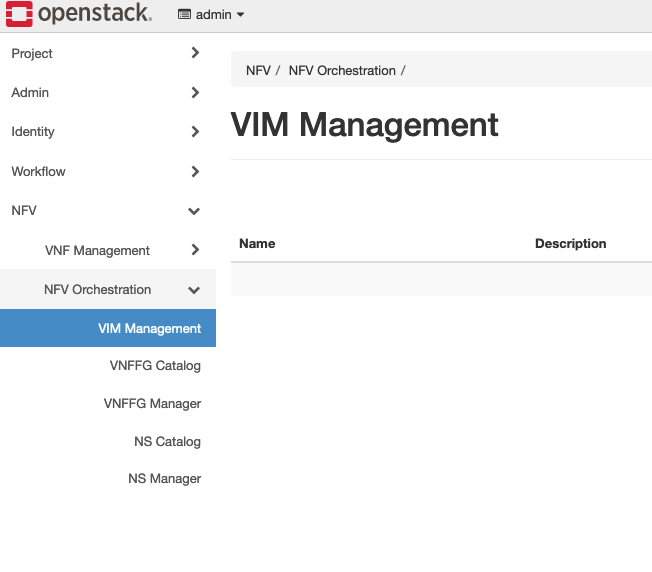Viewport: 652px width, 572px height.
Task: Click the admin project icon in header
Action: point(184,15)
